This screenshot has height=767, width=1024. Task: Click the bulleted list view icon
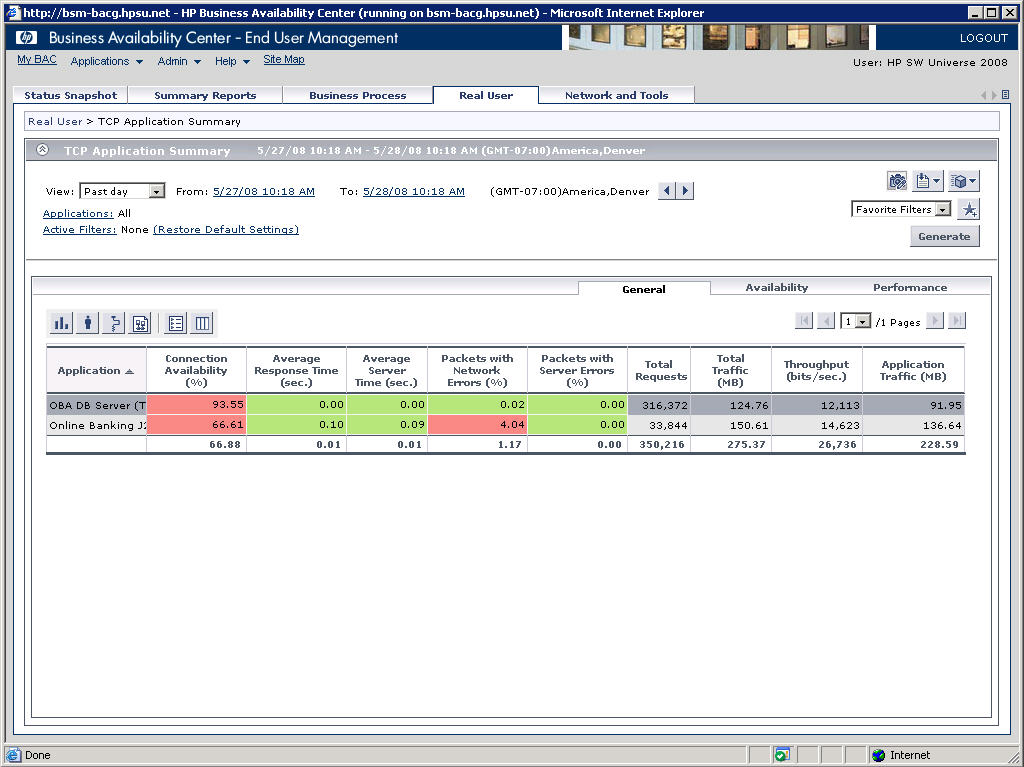coord(176,323)
